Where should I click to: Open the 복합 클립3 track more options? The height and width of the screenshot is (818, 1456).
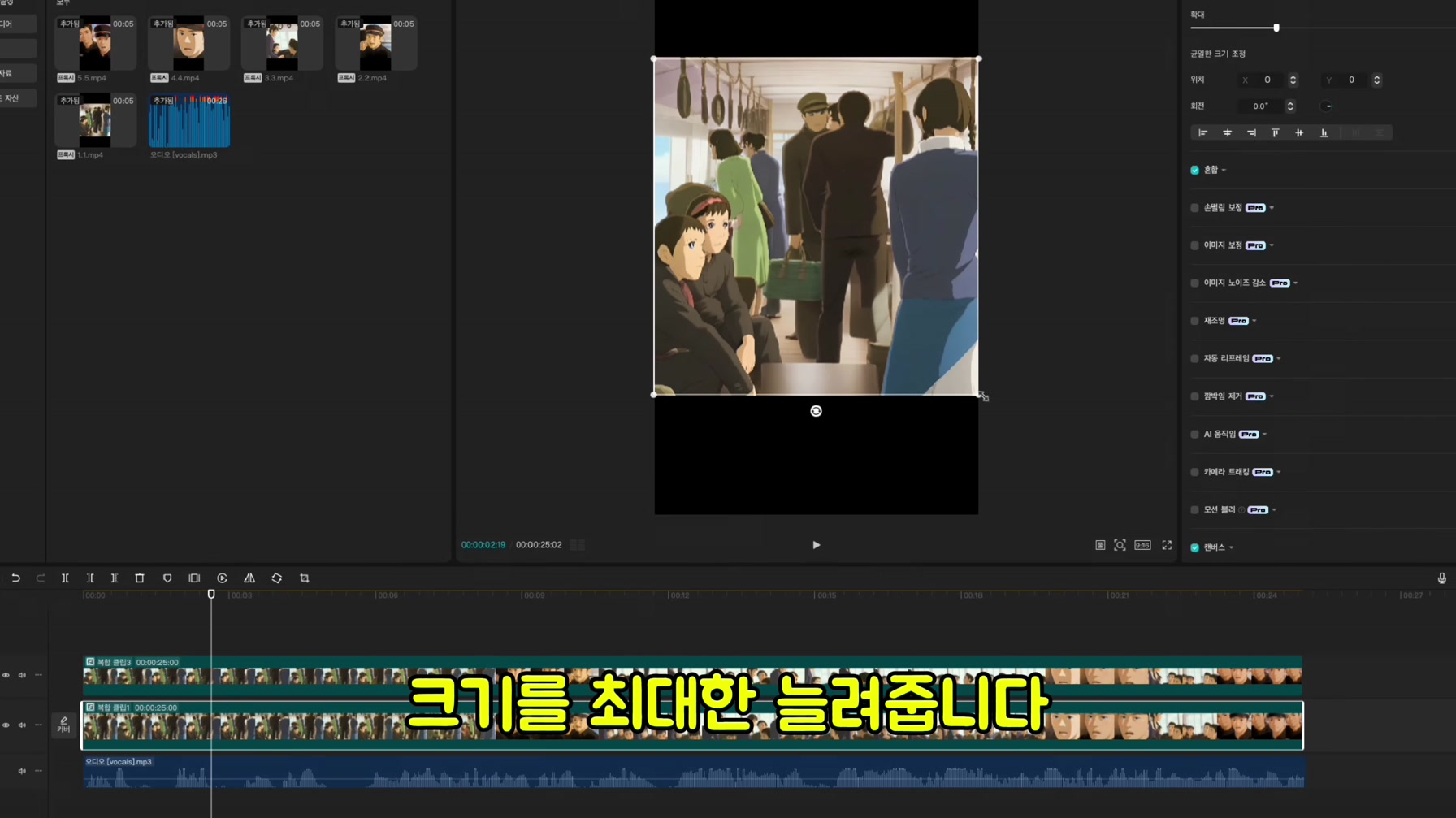(x=38, y=675)
